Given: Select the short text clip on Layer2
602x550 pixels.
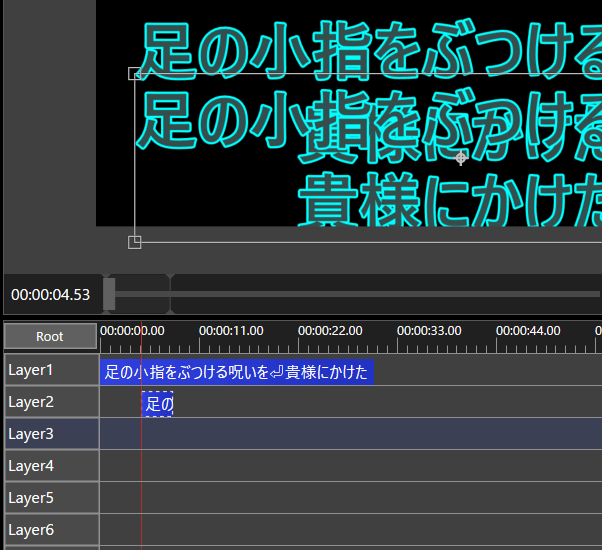Looking at the screenshot, I should pos(158,405).
